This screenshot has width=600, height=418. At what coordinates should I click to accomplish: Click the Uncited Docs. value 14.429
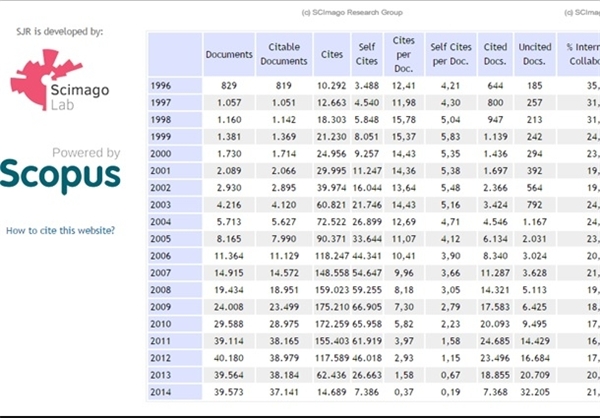535,341
